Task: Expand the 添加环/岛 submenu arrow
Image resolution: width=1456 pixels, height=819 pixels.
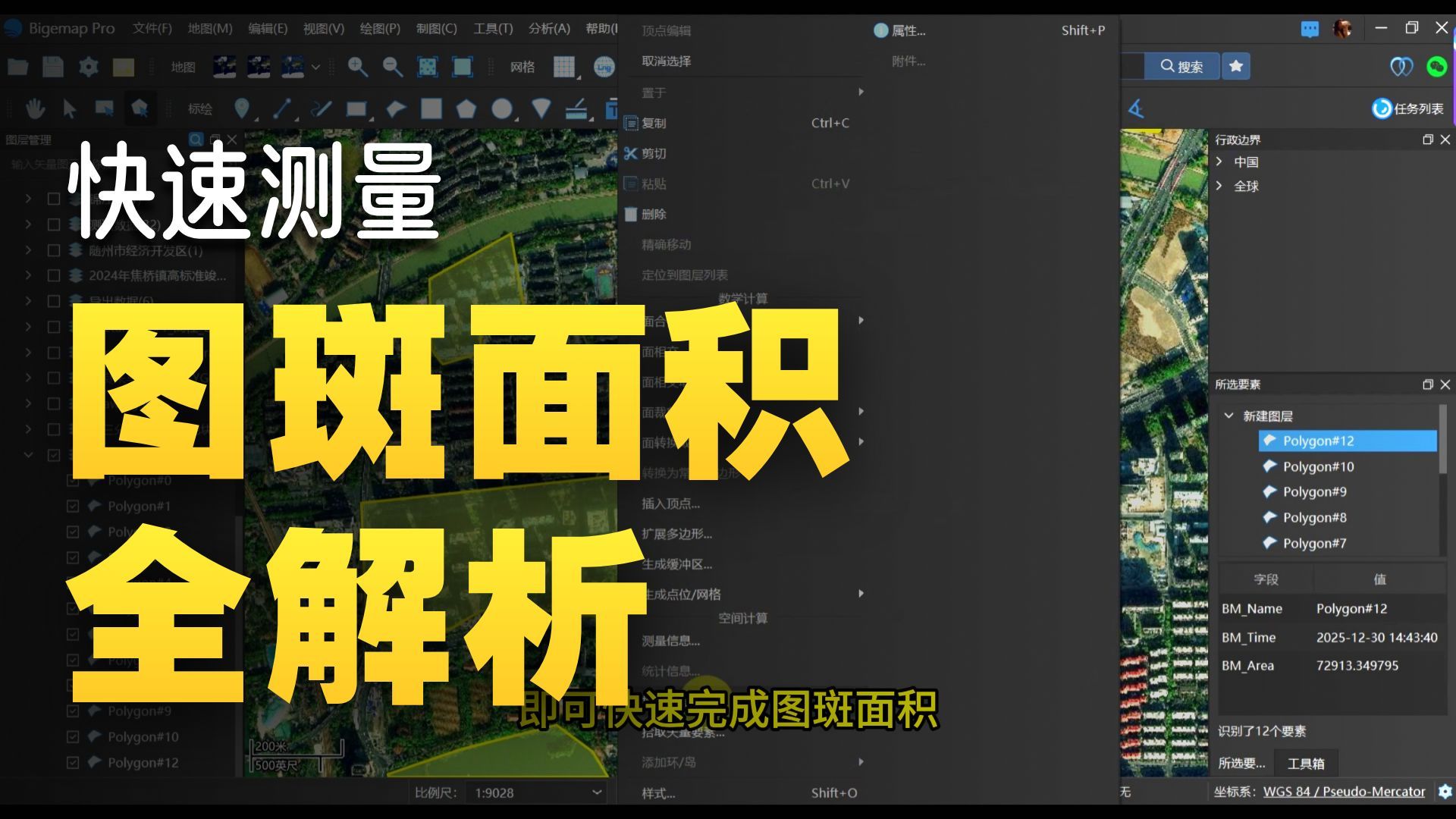Action: pos(861,761)
